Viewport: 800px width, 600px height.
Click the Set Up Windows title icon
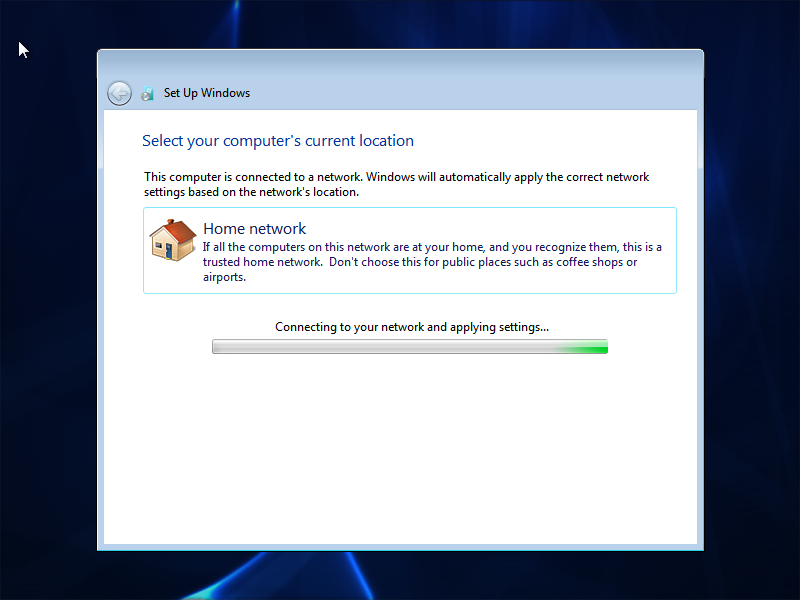click(x=147, y=93)
